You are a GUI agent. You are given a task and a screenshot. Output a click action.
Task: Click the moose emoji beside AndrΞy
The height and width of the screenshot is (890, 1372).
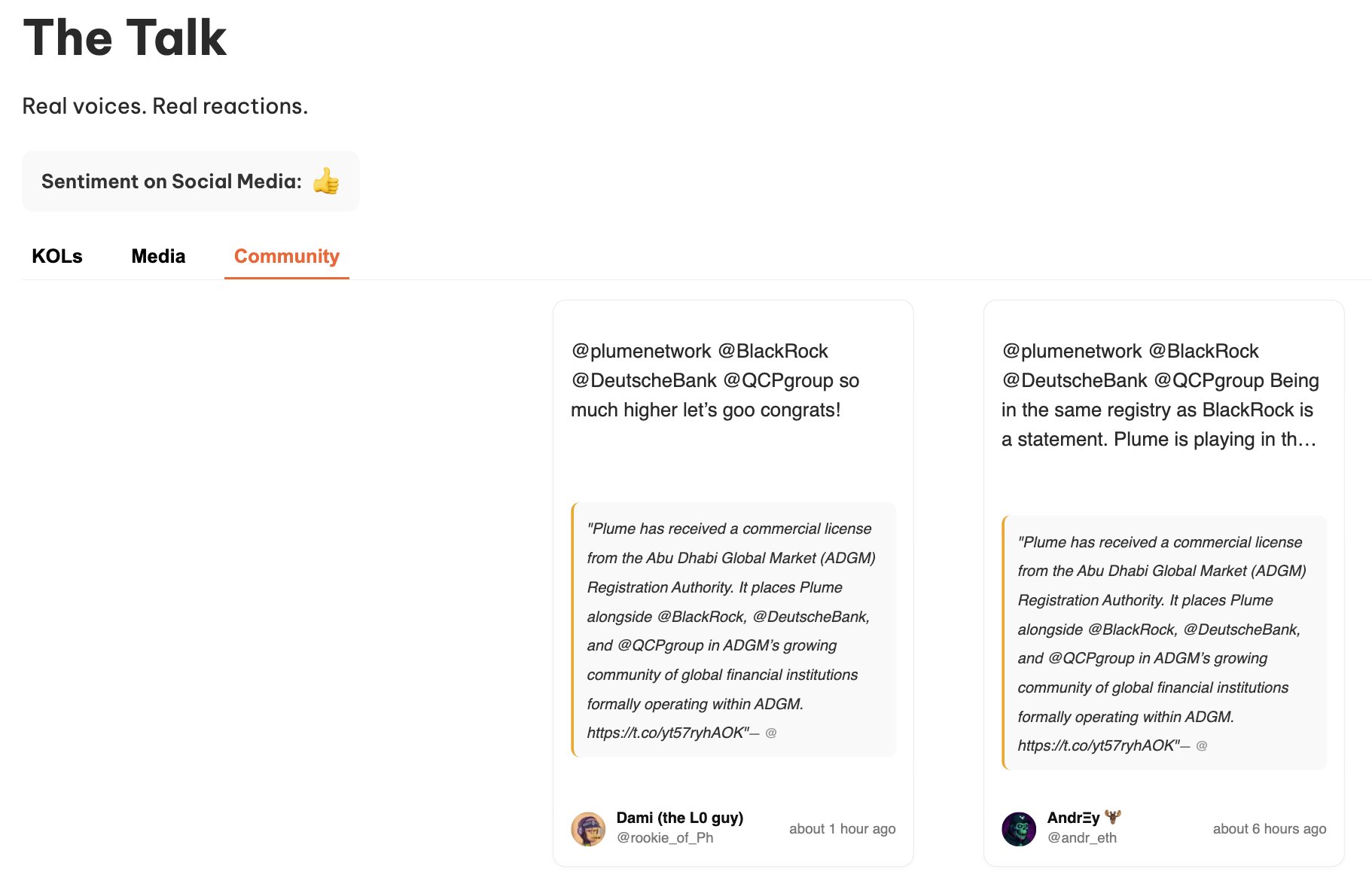point(1113,817)
